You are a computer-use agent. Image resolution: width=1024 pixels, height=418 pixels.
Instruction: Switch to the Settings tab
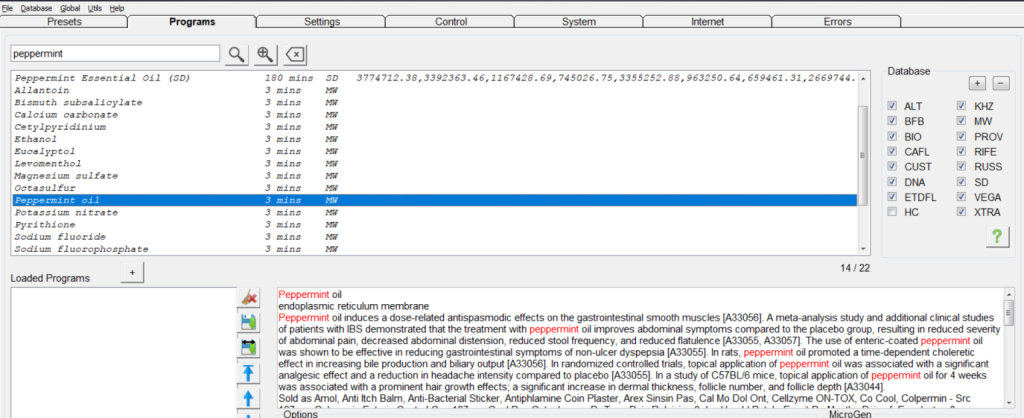(321, 22)
